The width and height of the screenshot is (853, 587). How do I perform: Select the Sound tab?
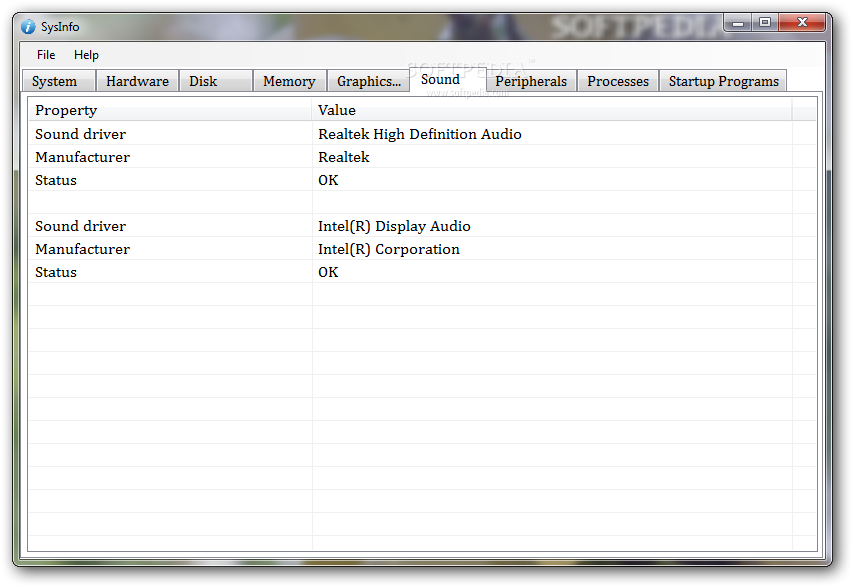pyautogui.click(x=447, y=79)
